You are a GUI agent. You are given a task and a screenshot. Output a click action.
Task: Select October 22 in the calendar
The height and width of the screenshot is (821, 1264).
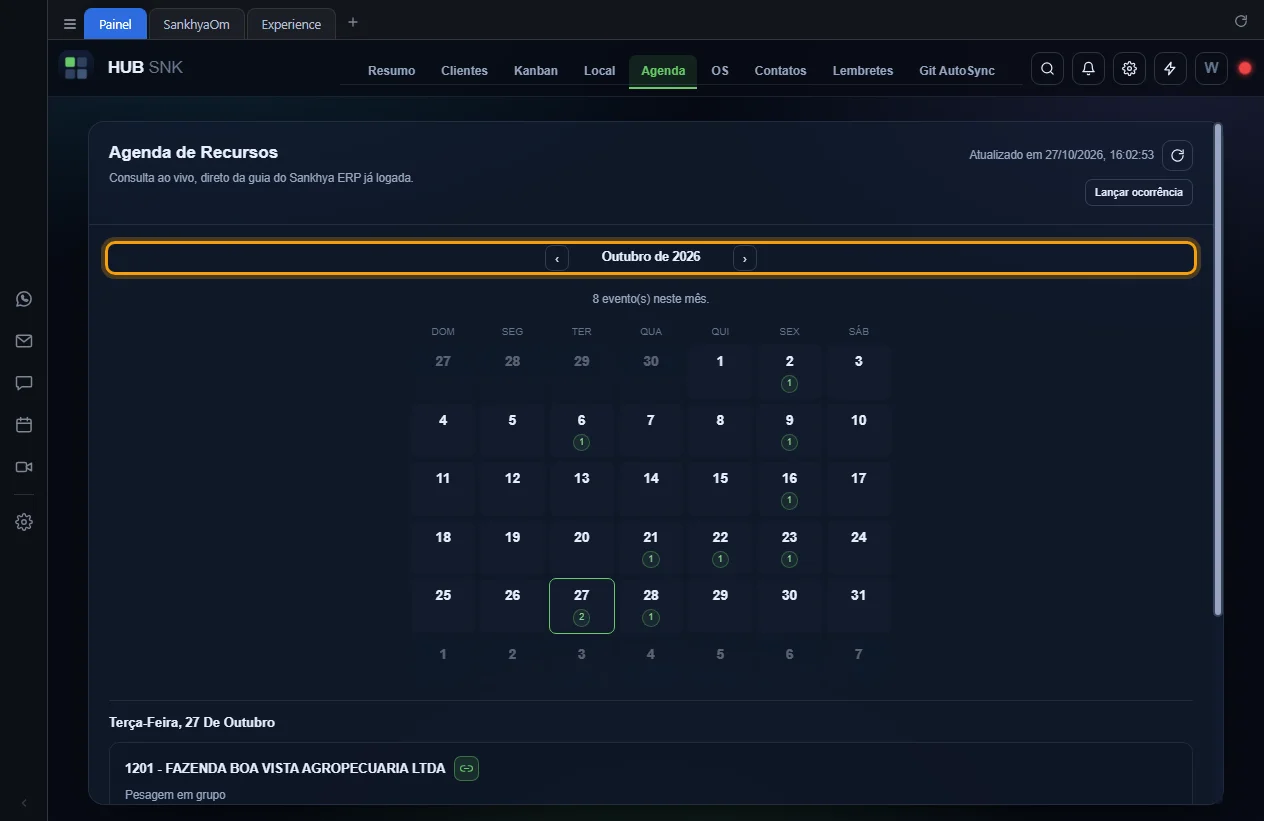(720, 547)
